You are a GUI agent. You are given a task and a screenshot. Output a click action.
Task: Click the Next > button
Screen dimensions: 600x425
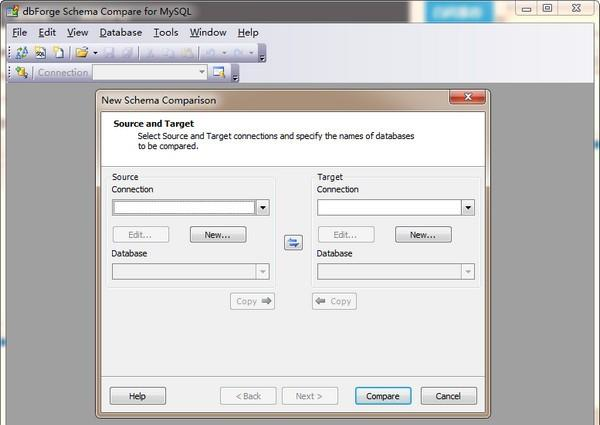point(310,396)
